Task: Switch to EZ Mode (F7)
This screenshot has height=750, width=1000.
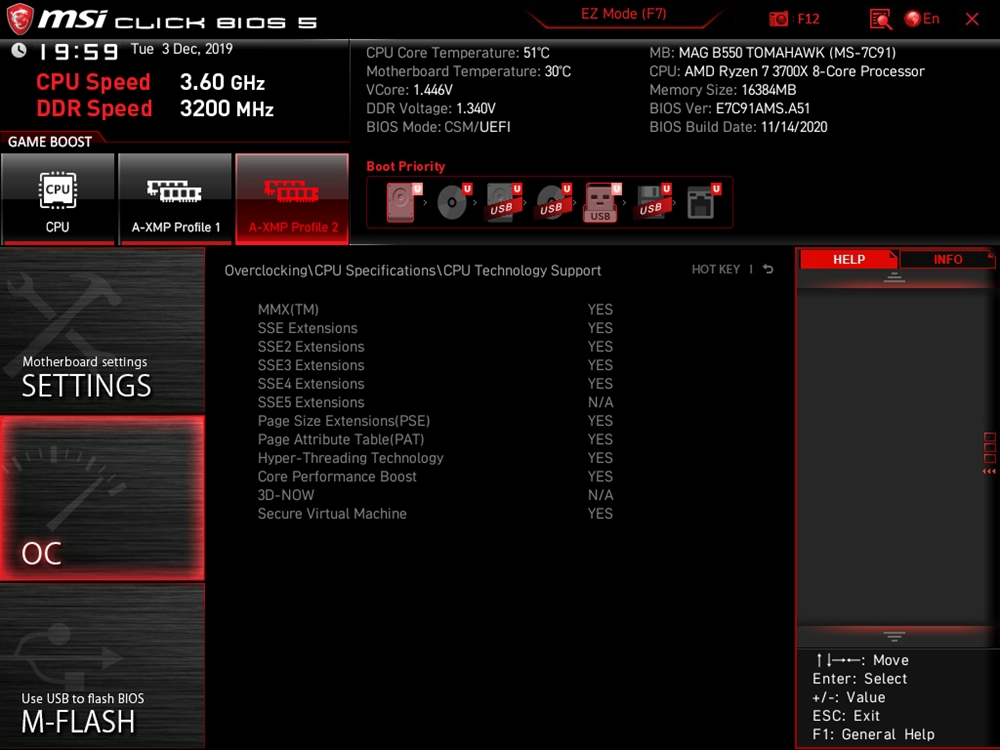Action: [x=623, y=14]
